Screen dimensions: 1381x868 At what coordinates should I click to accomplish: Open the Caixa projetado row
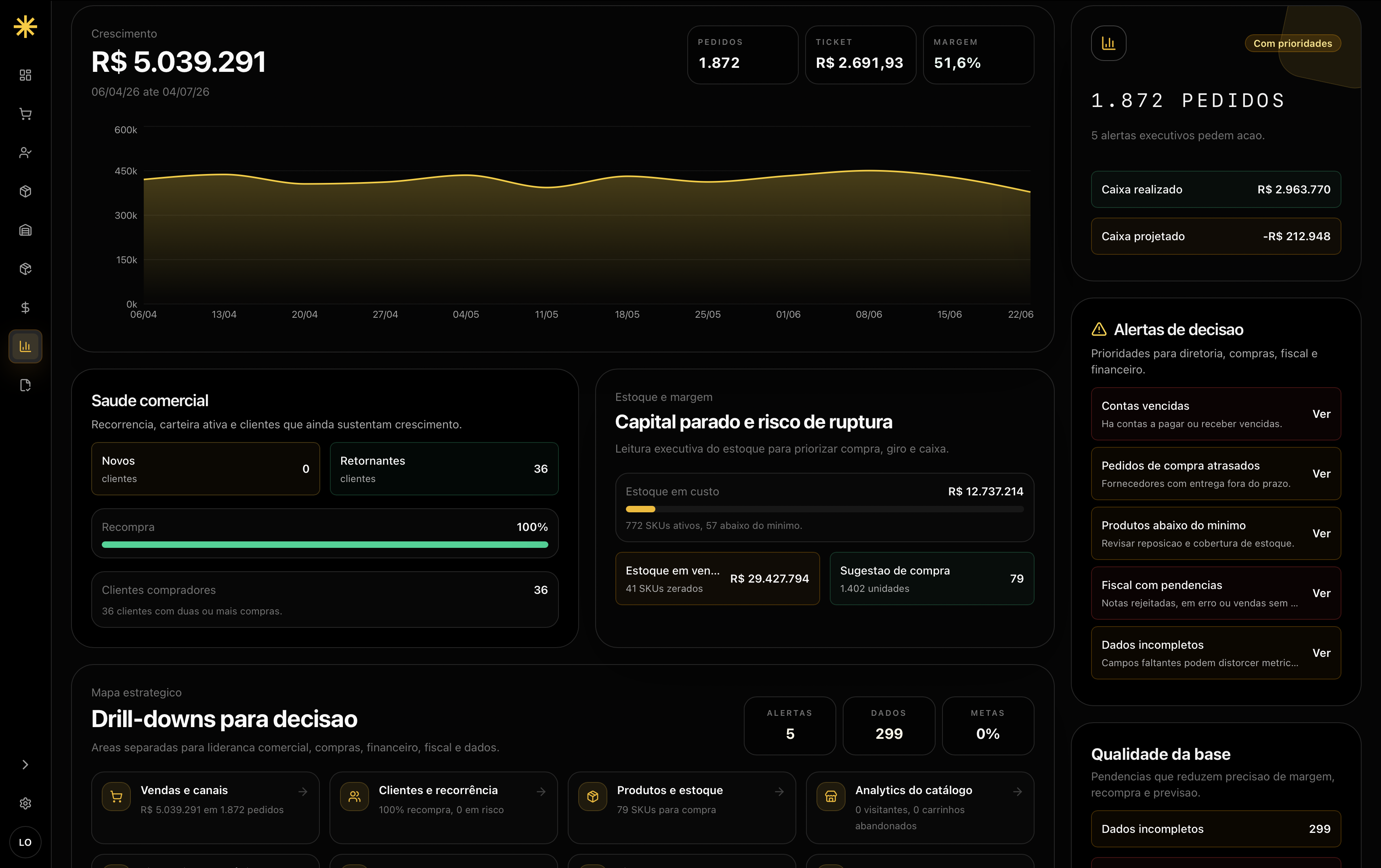tap(1215, 236)
